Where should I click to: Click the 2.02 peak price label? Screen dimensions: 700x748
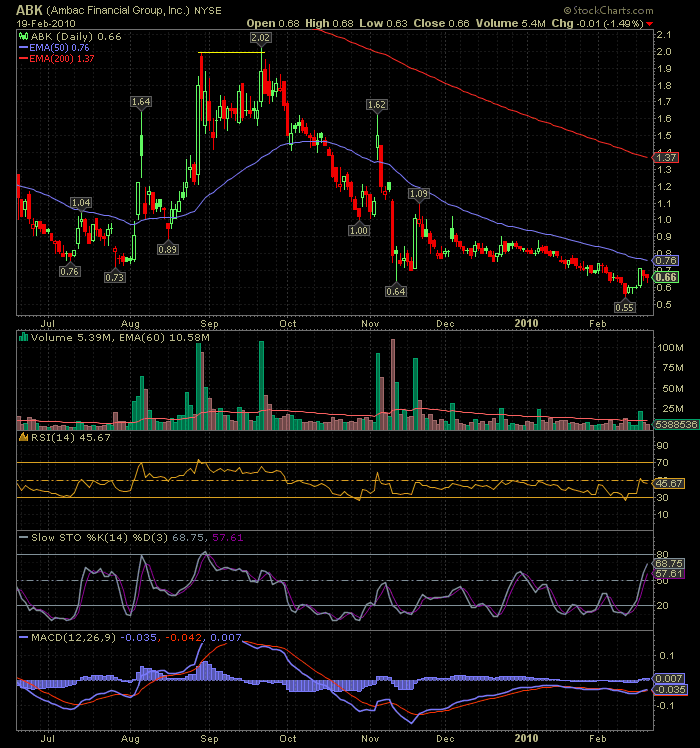[261, 38]
